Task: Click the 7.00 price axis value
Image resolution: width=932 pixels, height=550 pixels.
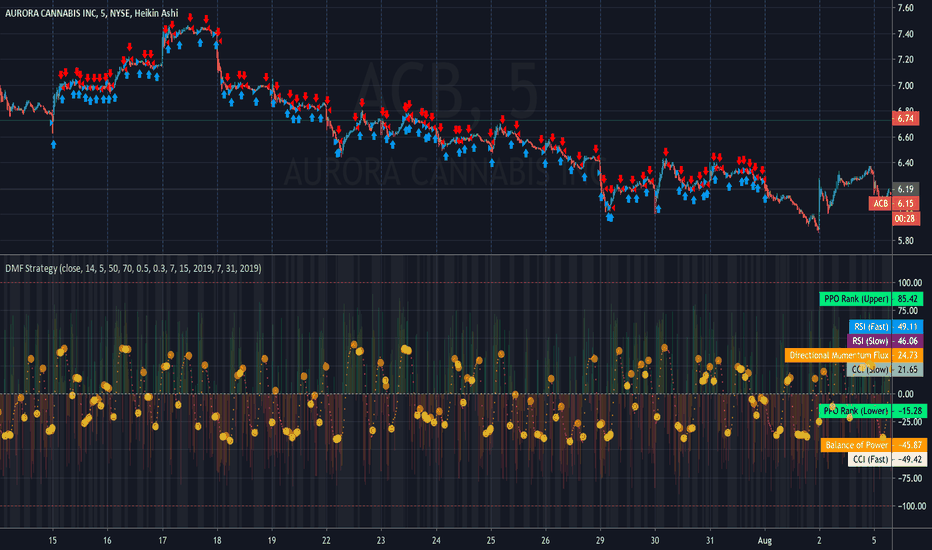Action: (905, 86)
